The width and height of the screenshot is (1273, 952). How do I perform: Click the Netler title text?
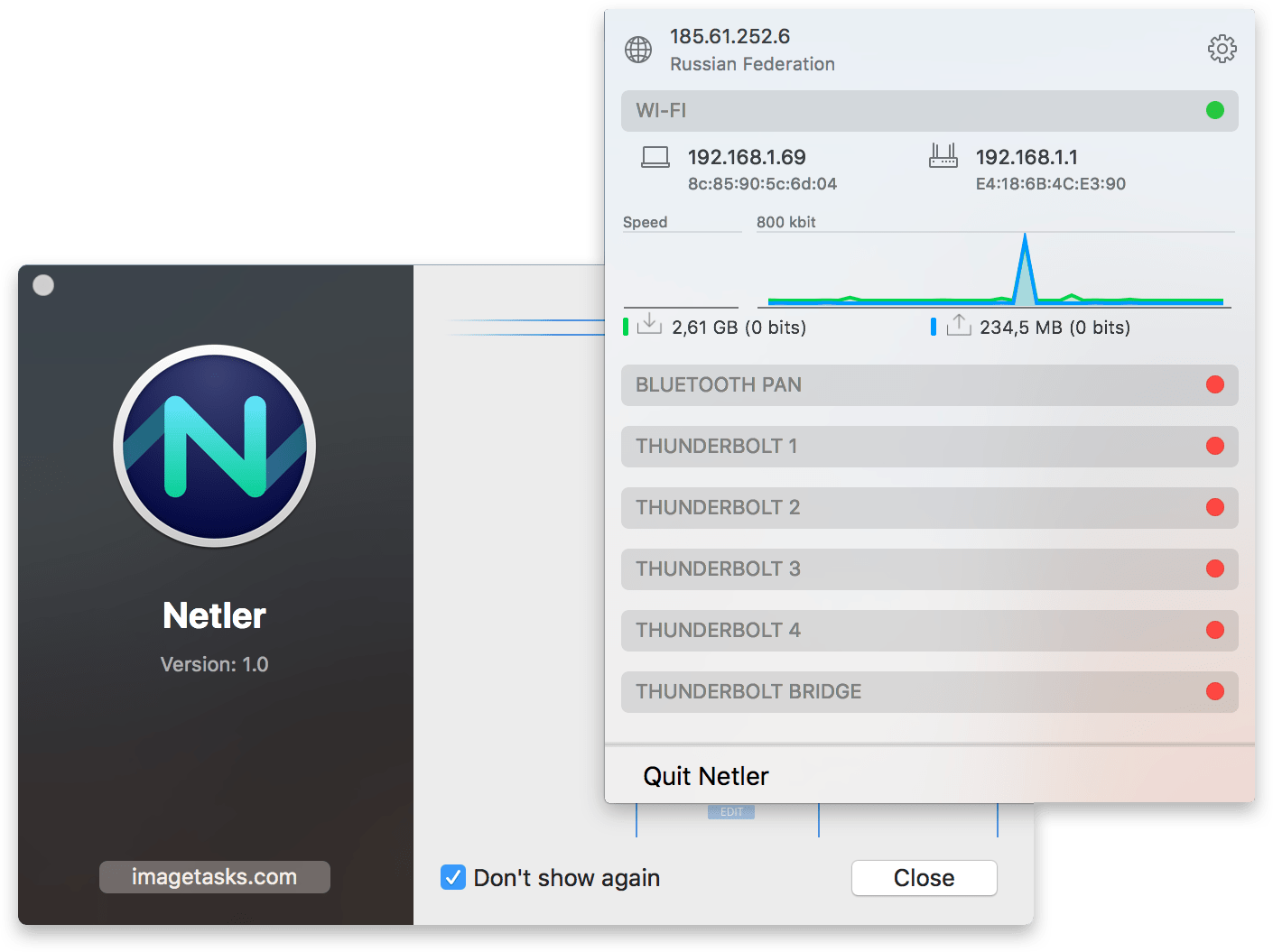[214, 615]
